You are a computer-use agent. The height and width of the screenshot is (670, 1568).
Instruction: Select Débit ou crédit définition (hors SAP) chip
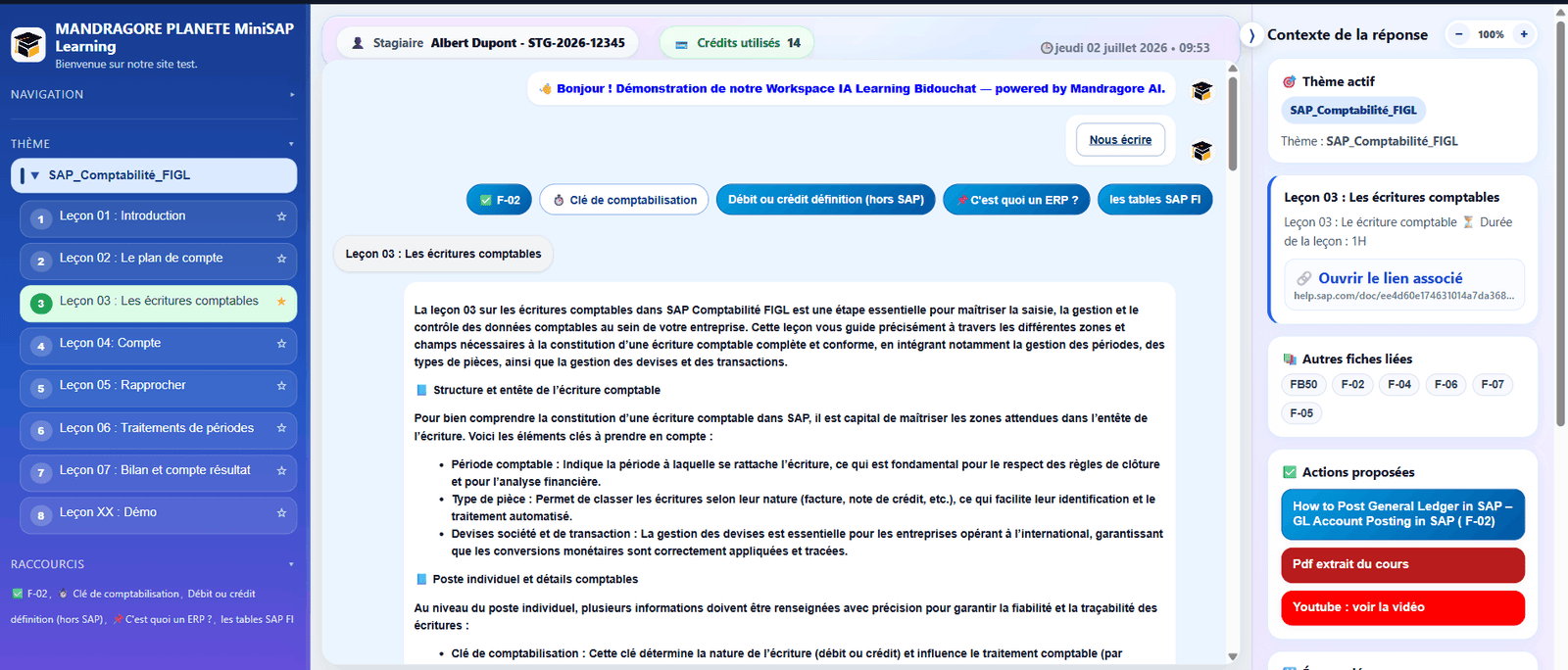click(826, 200)
